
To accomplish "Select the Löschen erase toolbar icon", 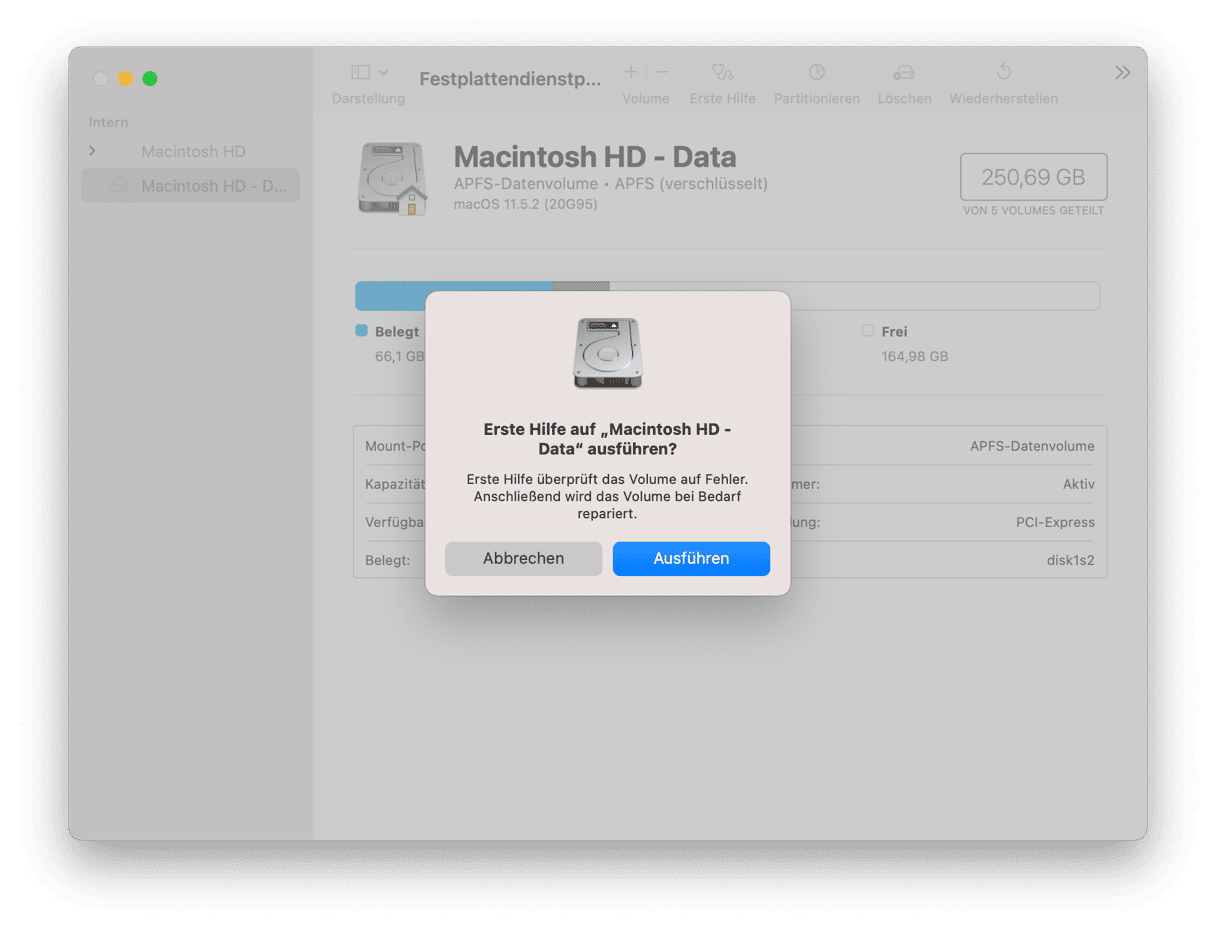I will tap(904, 72).
